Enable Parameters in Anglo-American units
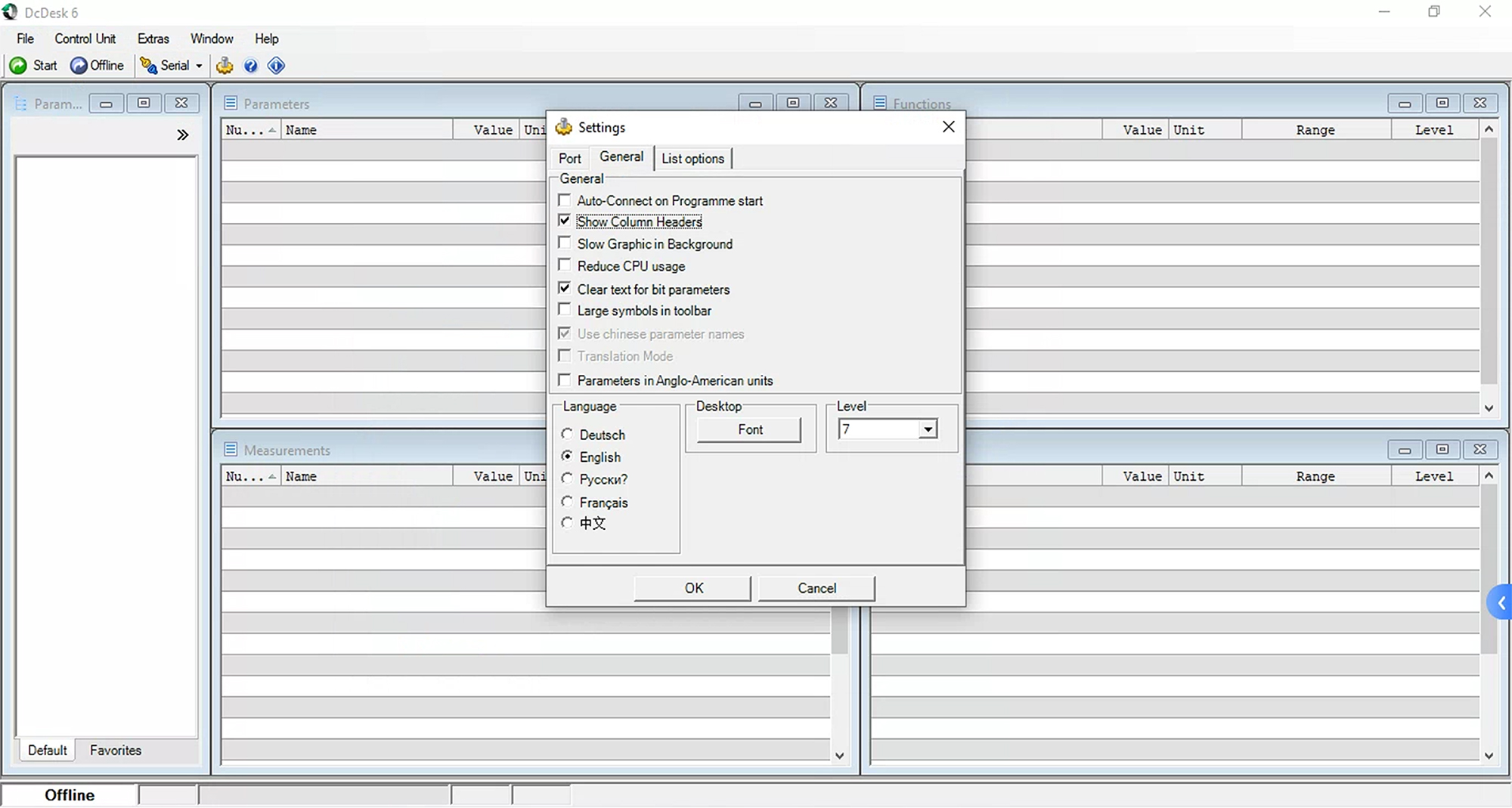1512x808 pixels. click(x=565, y=379)
